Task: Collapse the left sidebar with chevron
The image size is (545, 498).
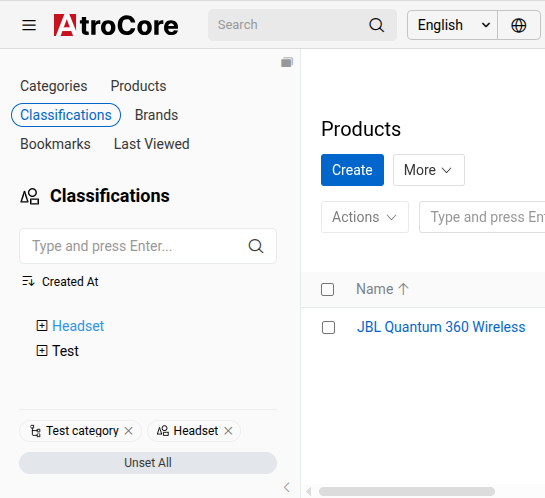Action: [287, 487]
